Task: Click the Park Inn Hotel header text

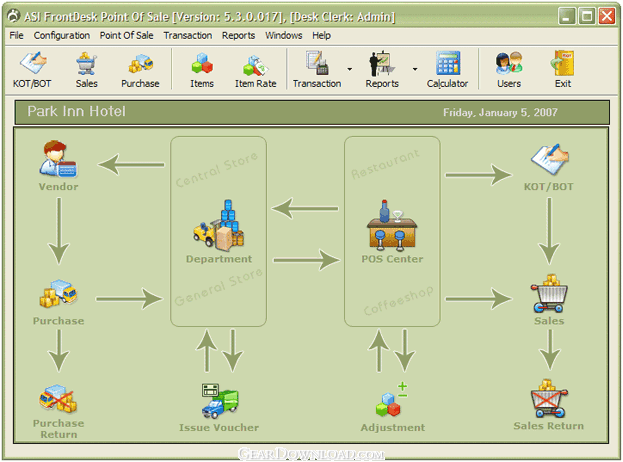Action: point(76,111)
